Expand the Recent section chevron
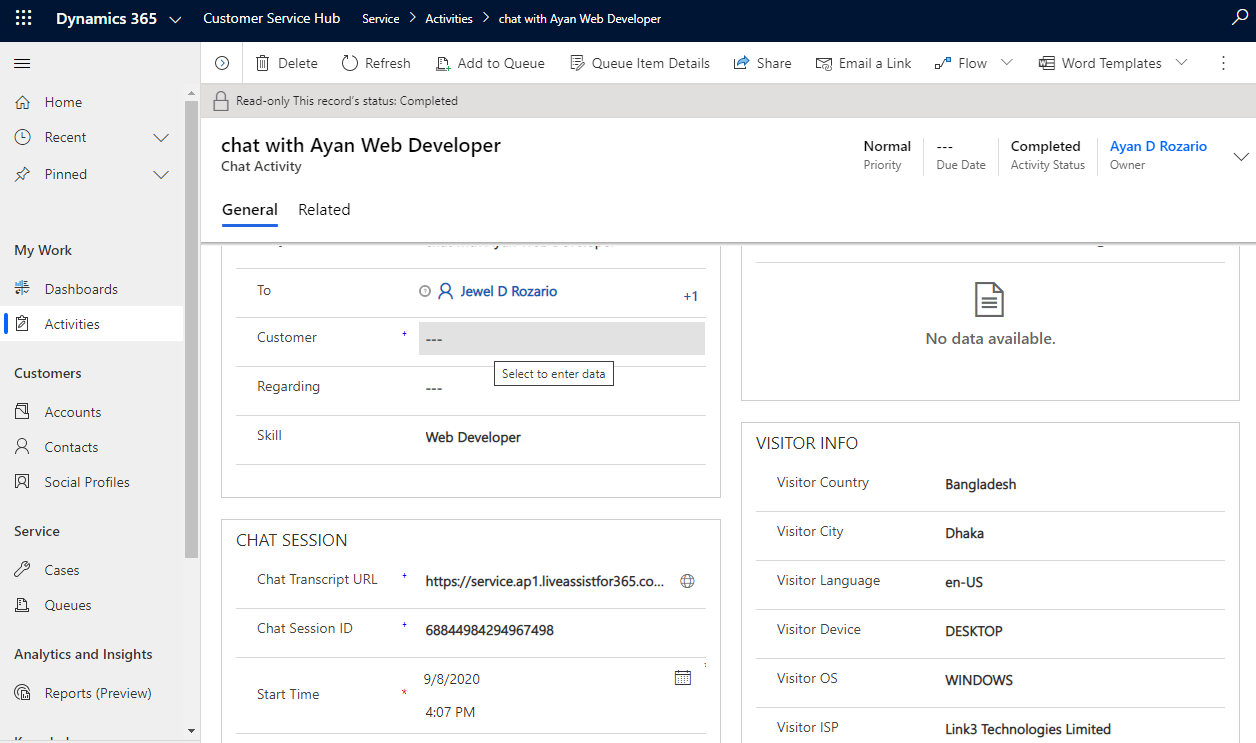Image resolution: width=1256 pixels, height=743 pixels. (x=161, y=137)
